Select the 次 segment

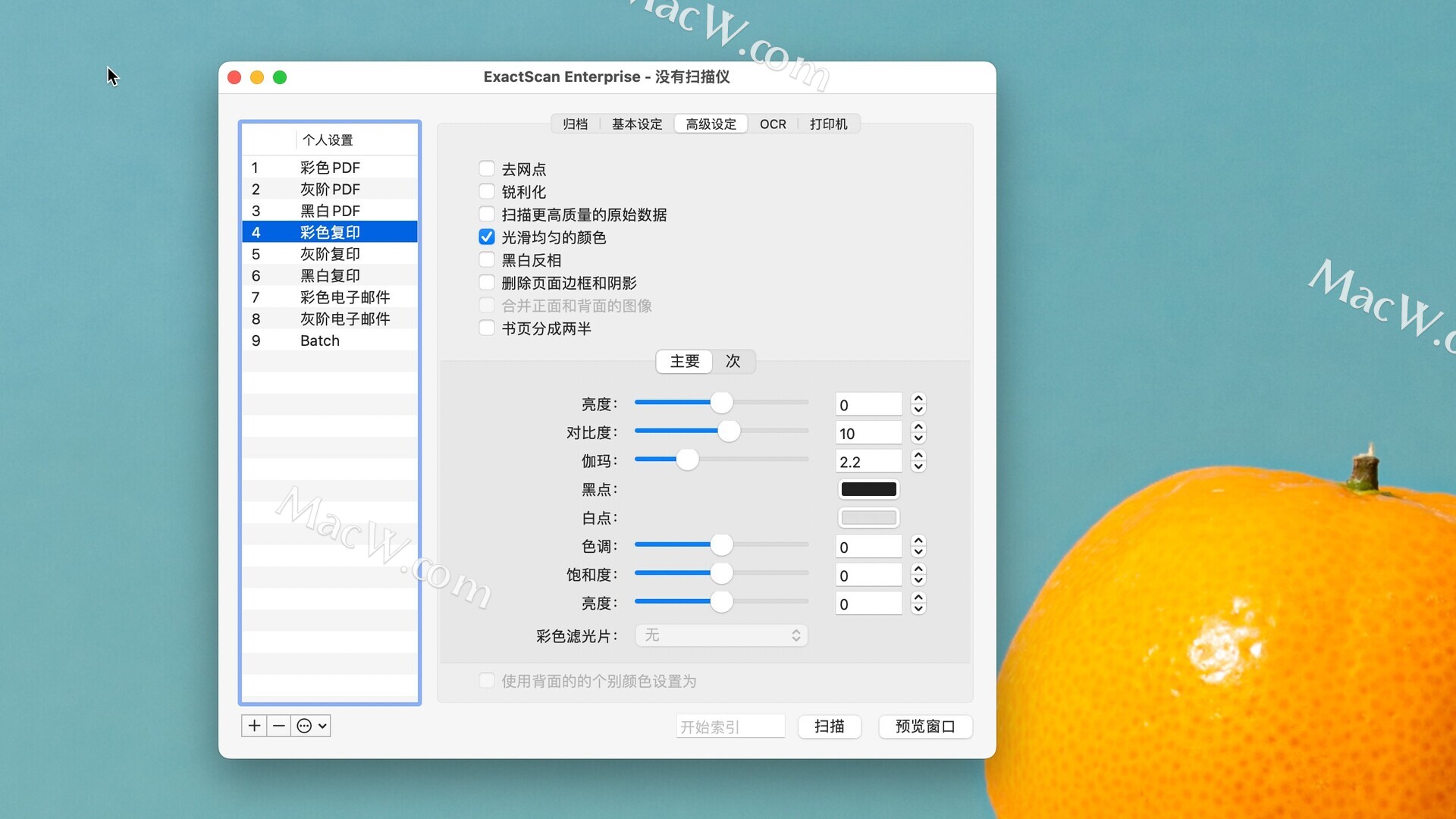[733, 362]
